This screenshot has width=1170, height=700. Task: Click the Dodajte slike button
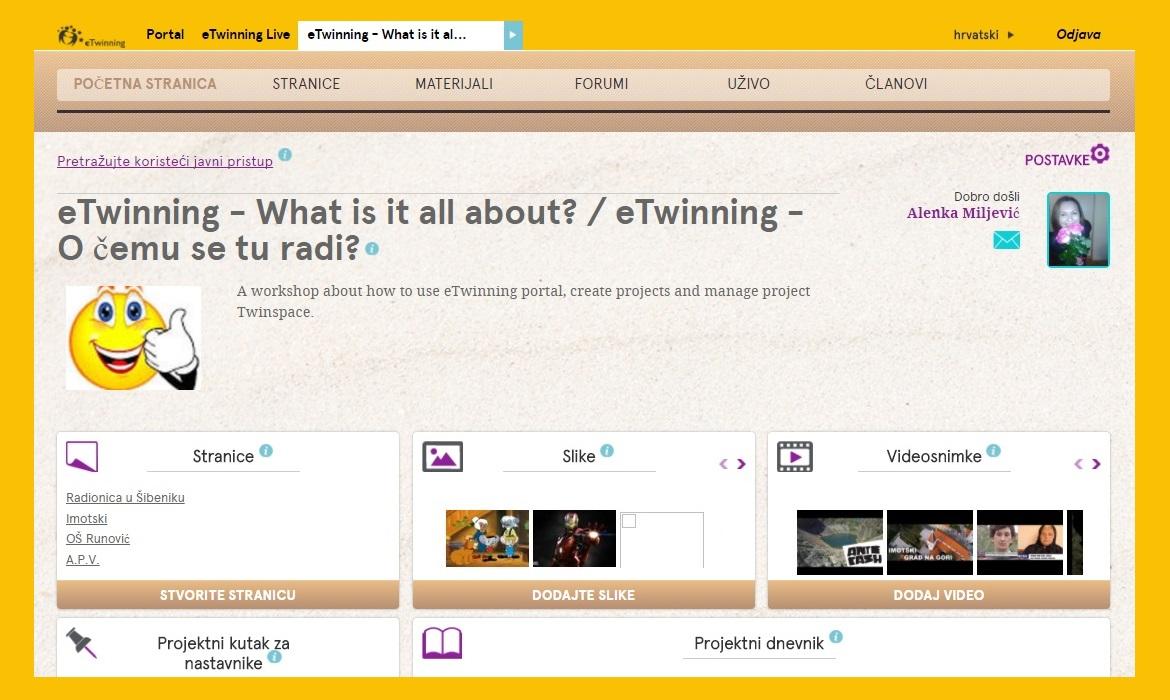click(x=584, y=595)
